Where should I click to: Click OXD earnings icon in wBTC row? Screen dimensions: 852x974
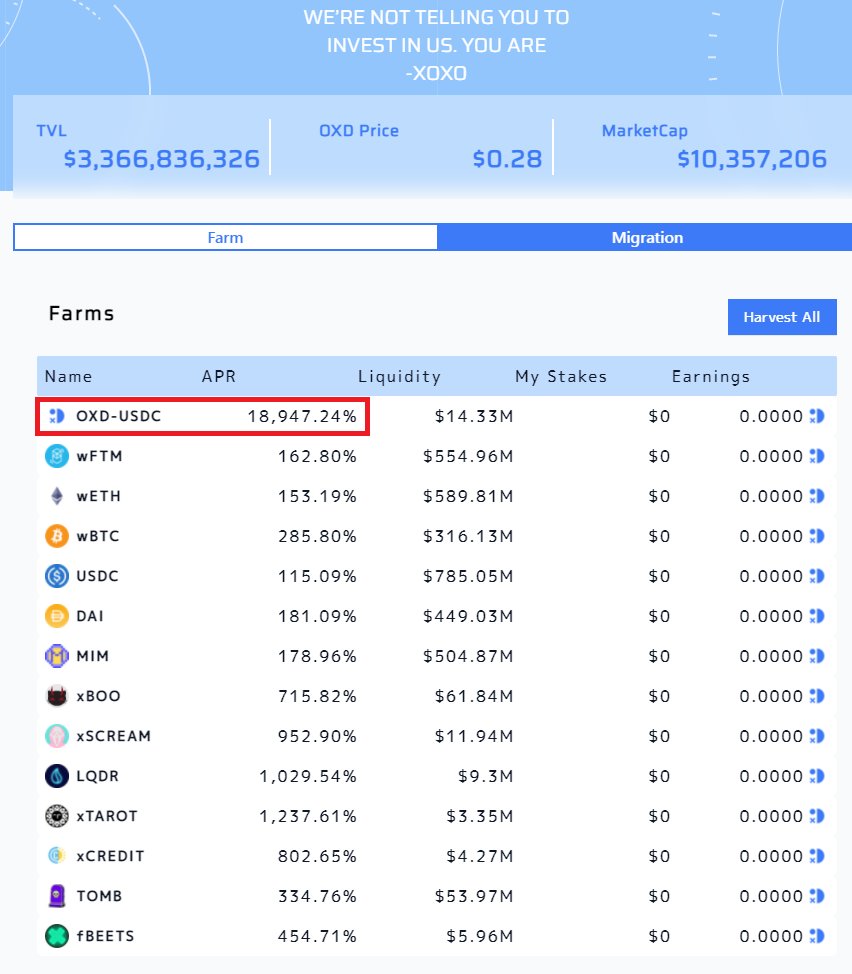pos(817,535)
